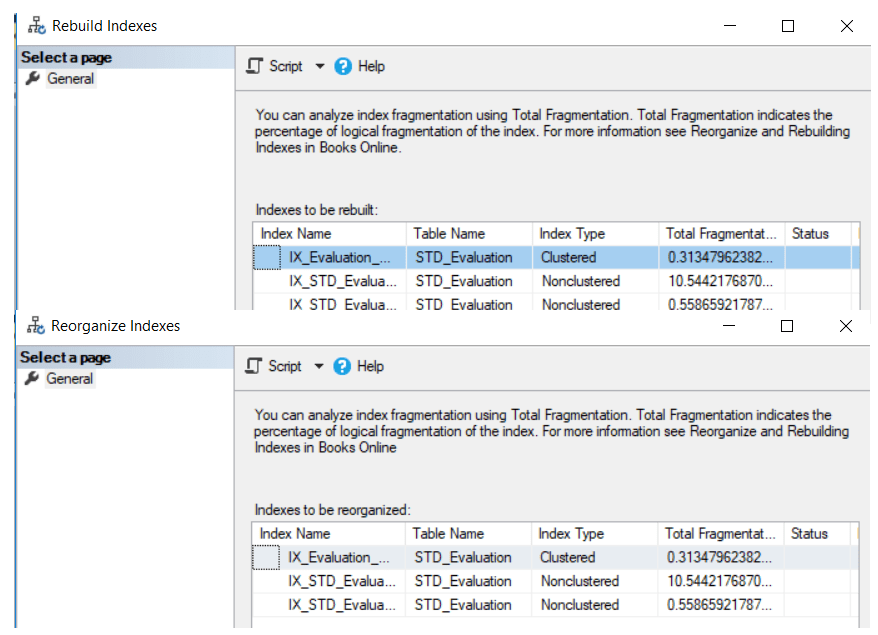
Task: Open the blue Help icon in Rebuild Indexes
Action: coord(343,66)
